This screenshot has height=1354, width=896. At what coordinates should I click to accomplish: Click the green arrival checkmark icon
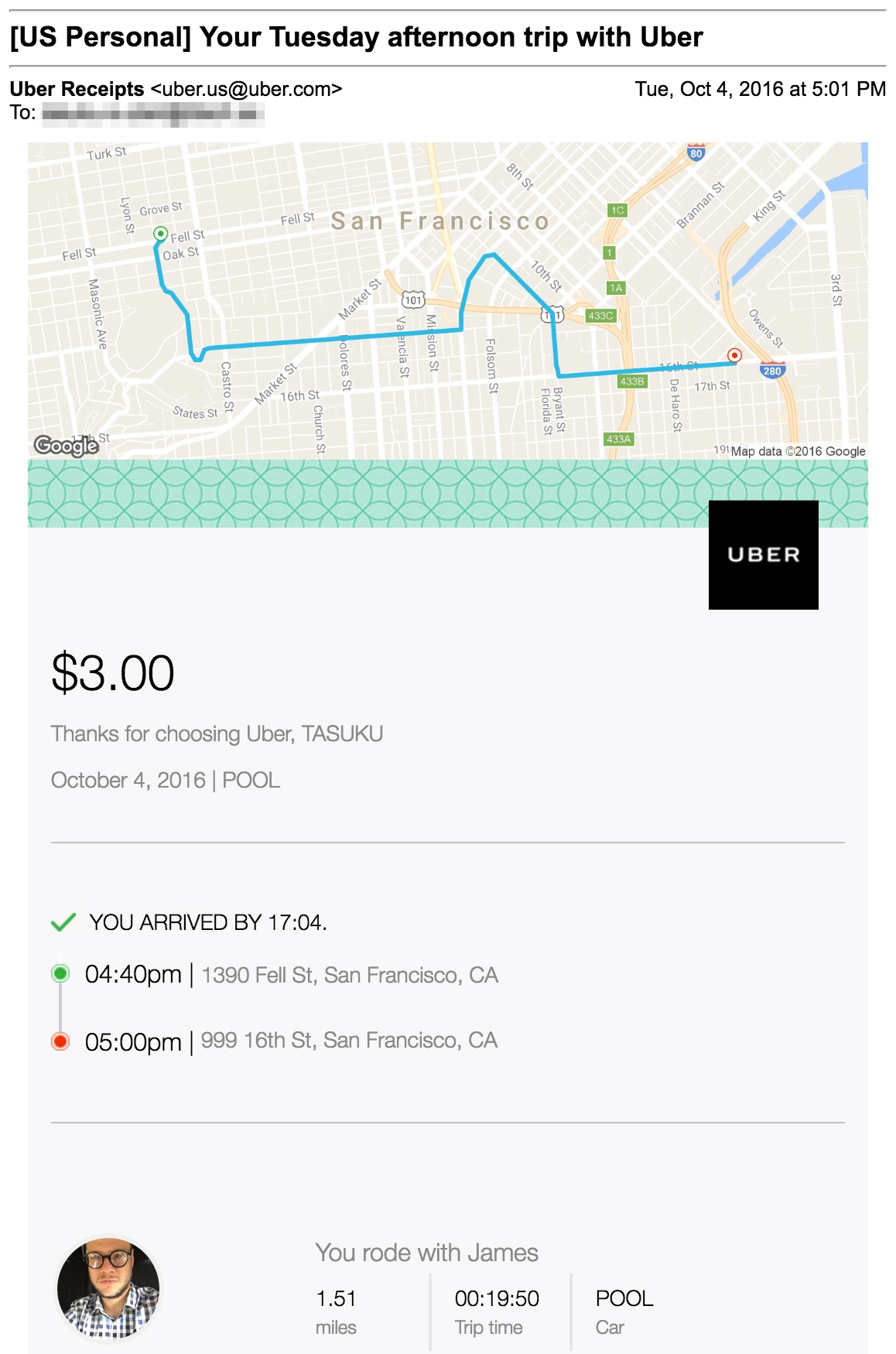(63, 922)
